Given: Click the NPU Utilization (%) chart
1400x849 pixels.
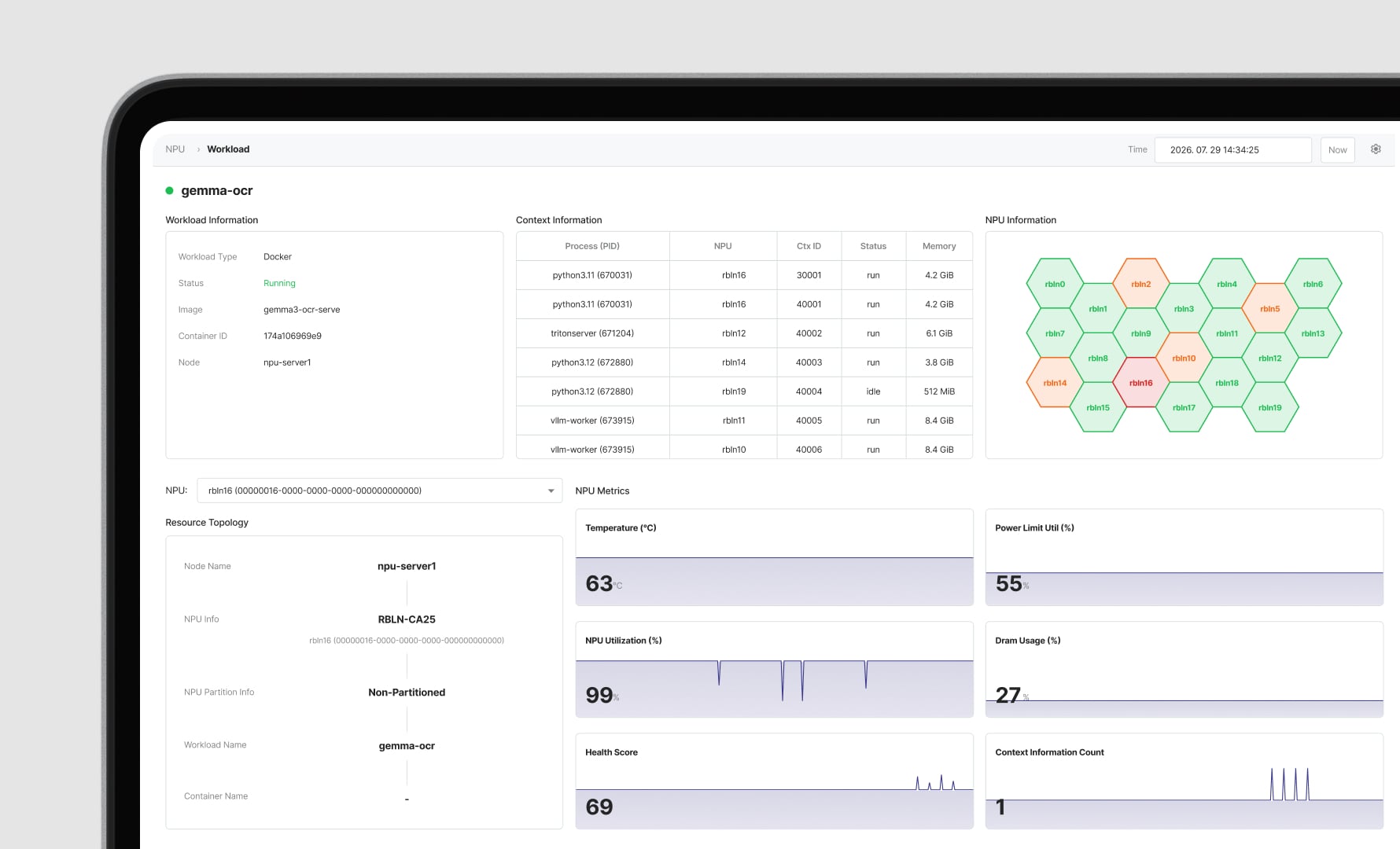Looking at the screenshot, I should tap(774, 670).
